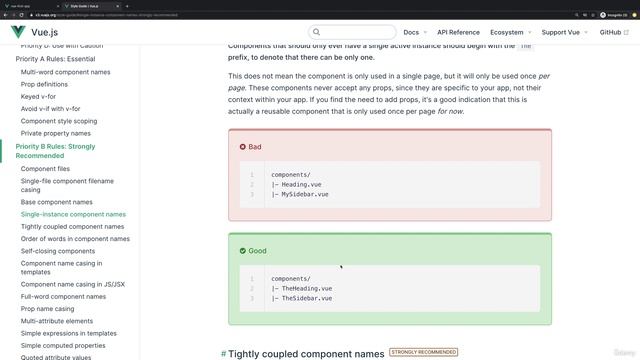The image size is (640, 360).
Task: Open Prop definitions sidebar link
Action: [44, 84]
